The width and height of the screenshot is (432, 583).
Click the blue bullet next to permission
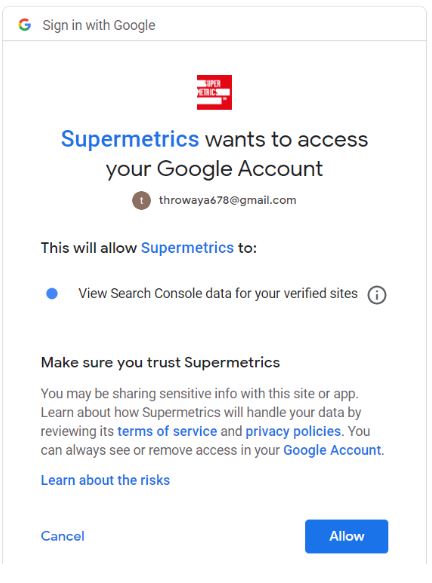(52, 293)
